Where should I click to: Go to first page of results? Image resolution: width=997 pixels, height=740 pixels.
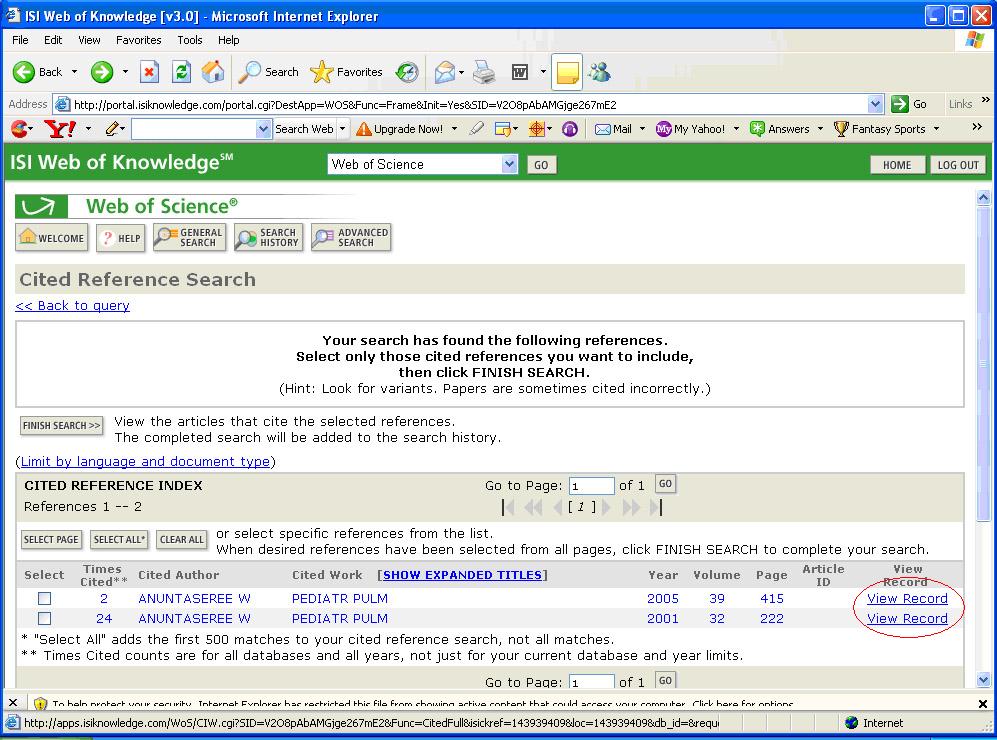click(x=508, y=507)
